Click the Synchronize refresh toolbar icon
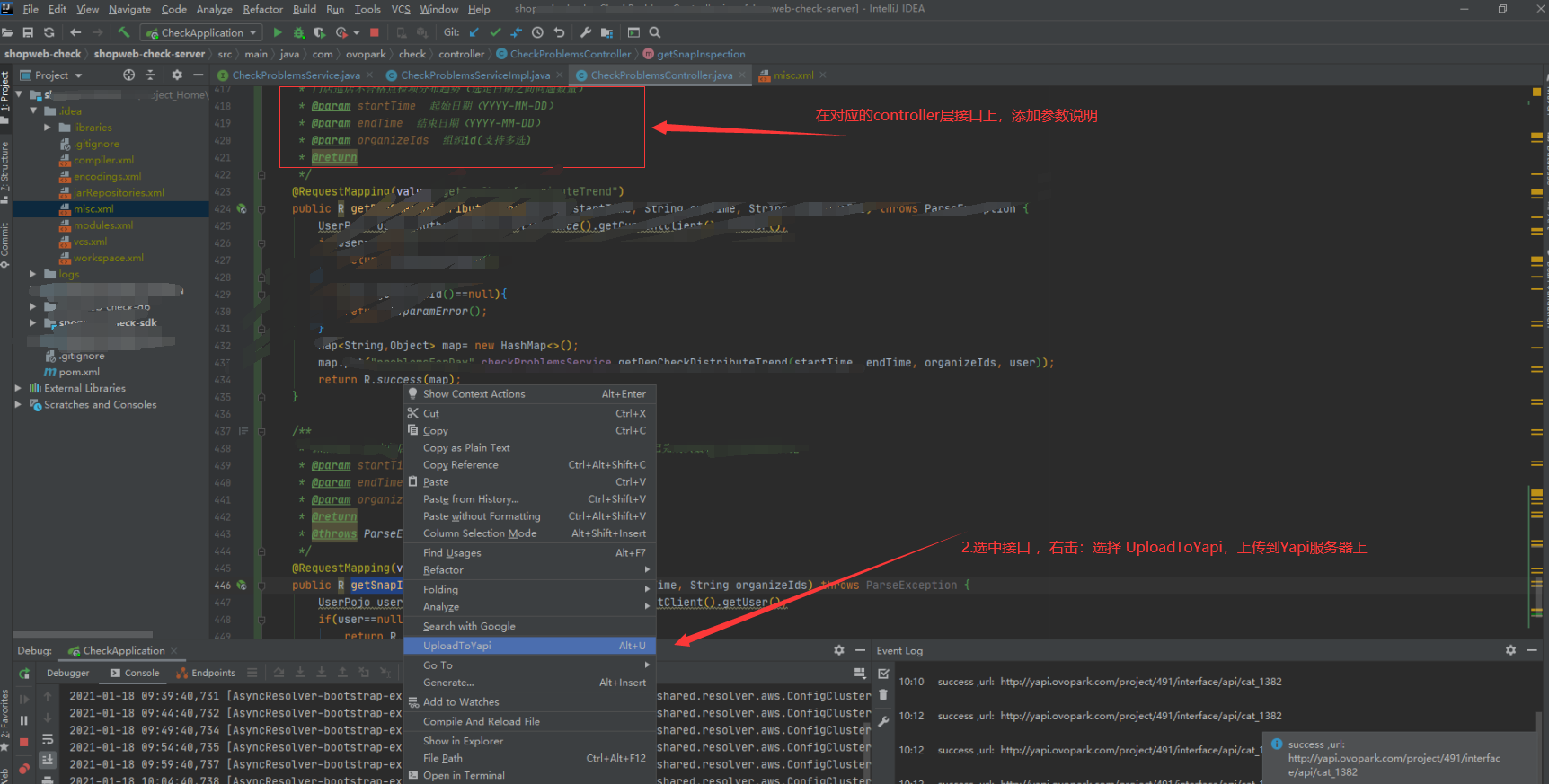 click(49, 32)
